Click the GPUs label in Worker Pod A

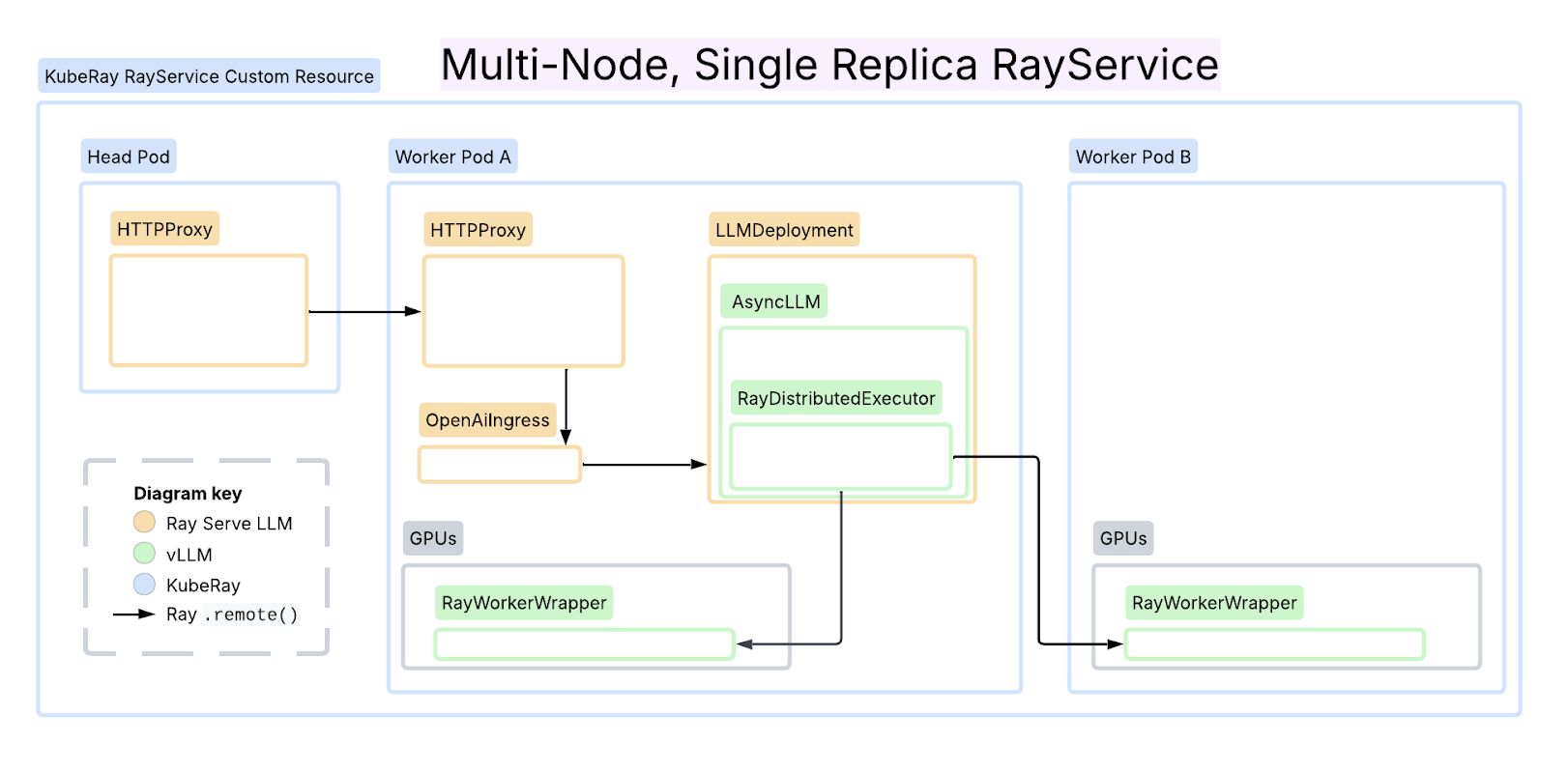[433, 538]
